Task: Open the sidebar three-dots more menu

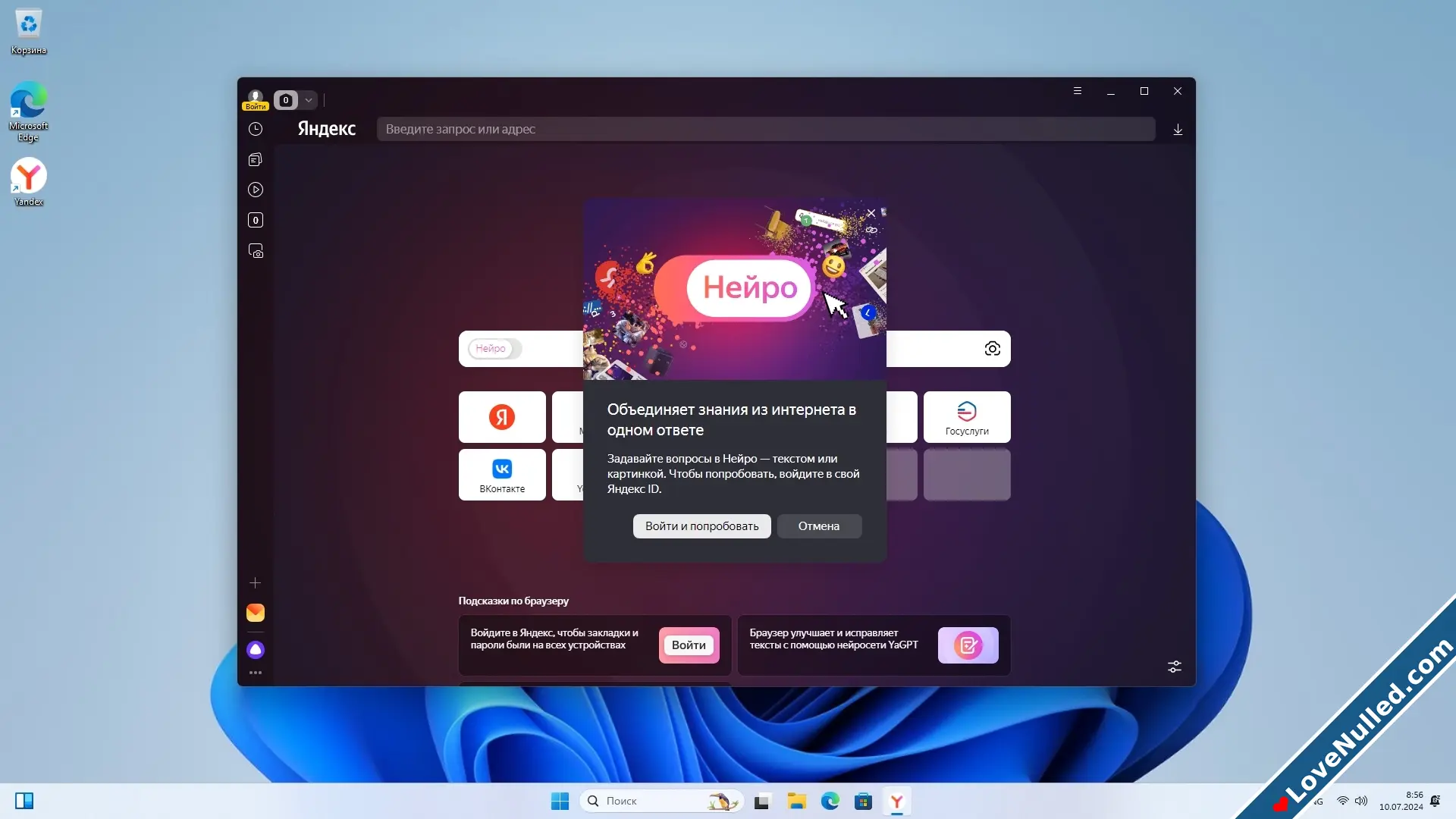Action: [x=256, y=673]
